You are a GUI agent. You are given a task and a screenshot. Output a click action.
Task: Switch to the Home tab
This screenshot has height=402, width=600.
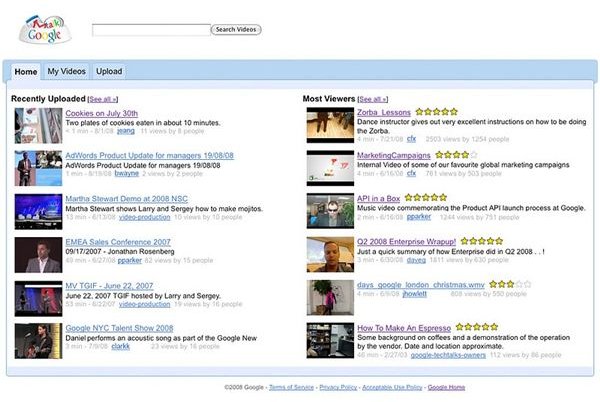[26, 72]
